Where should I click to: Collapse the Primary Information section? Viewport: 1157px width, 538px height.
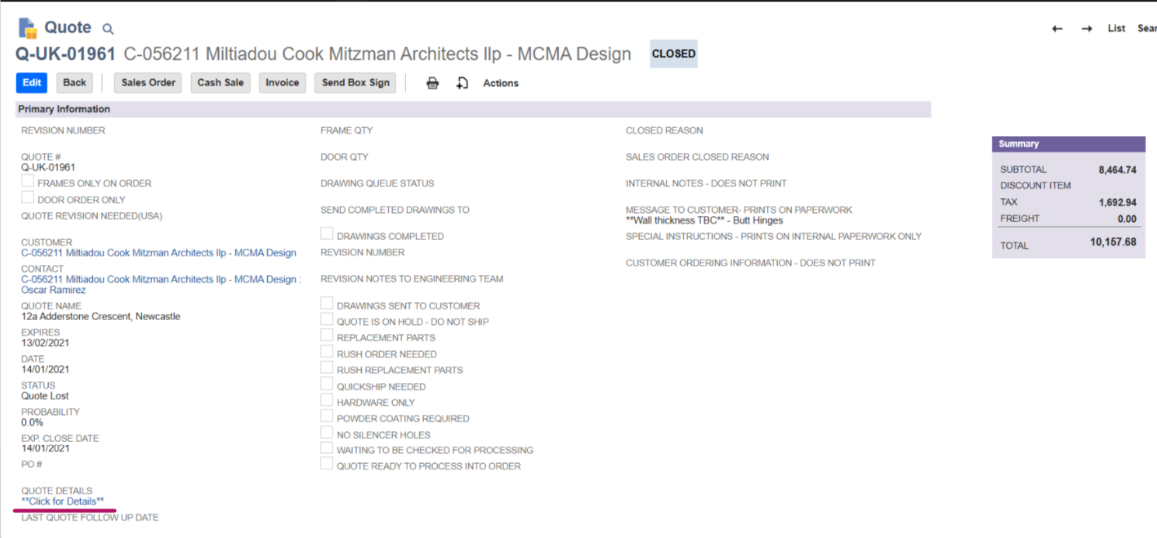(64, 109)
